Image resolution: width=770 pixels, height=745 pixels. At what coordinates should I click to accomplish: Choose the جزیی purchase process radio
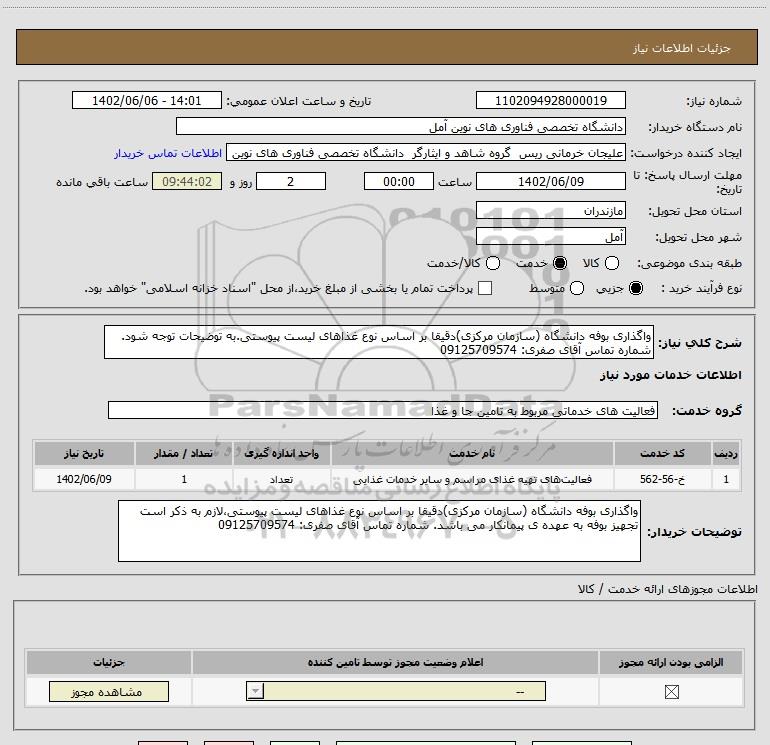[x=635, y=288]
